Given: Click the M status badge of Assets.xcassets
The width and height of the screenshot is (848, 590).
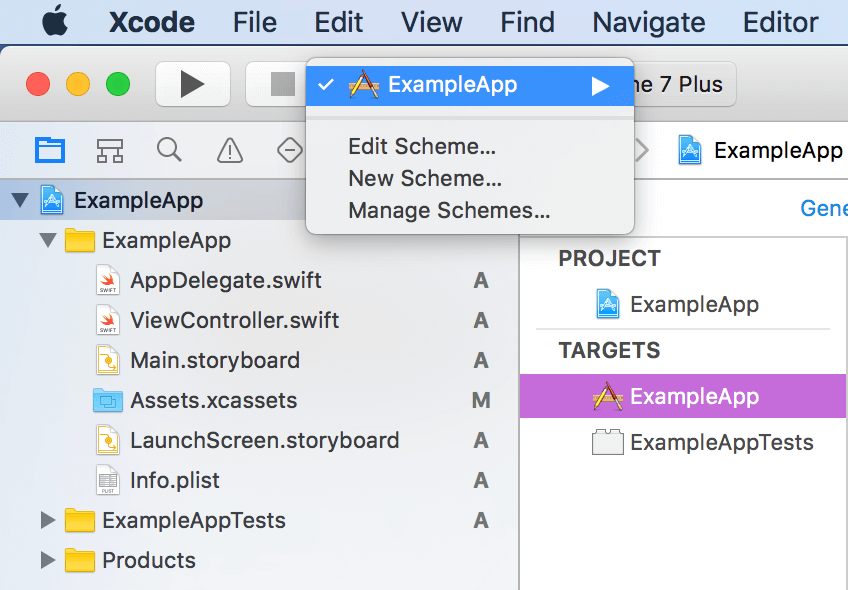Looking at the screenshot, I should pyautogui.click(x=481, y=400).
